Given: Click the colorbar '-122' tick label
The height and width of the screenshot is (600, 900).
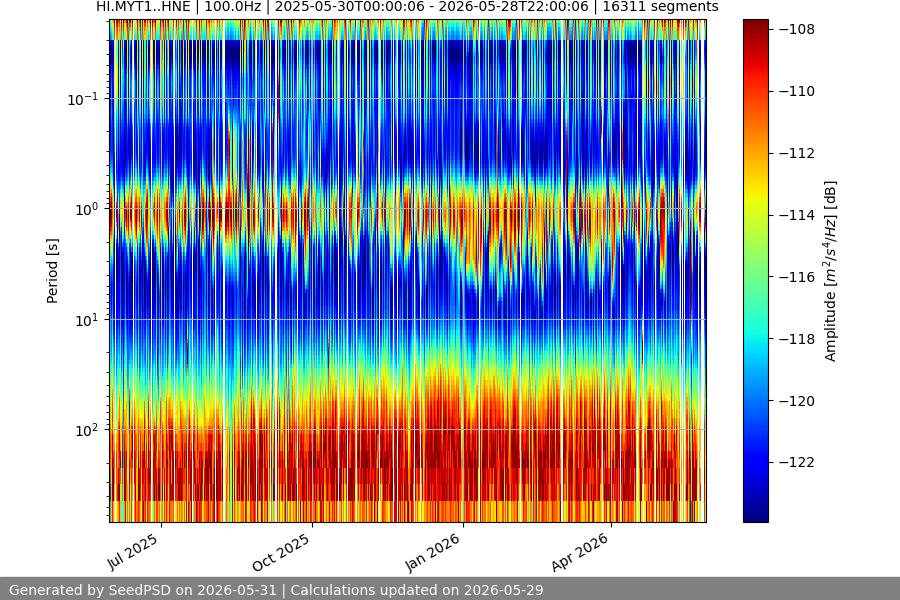Looking at the screenshot, I should tap(797, 462).
